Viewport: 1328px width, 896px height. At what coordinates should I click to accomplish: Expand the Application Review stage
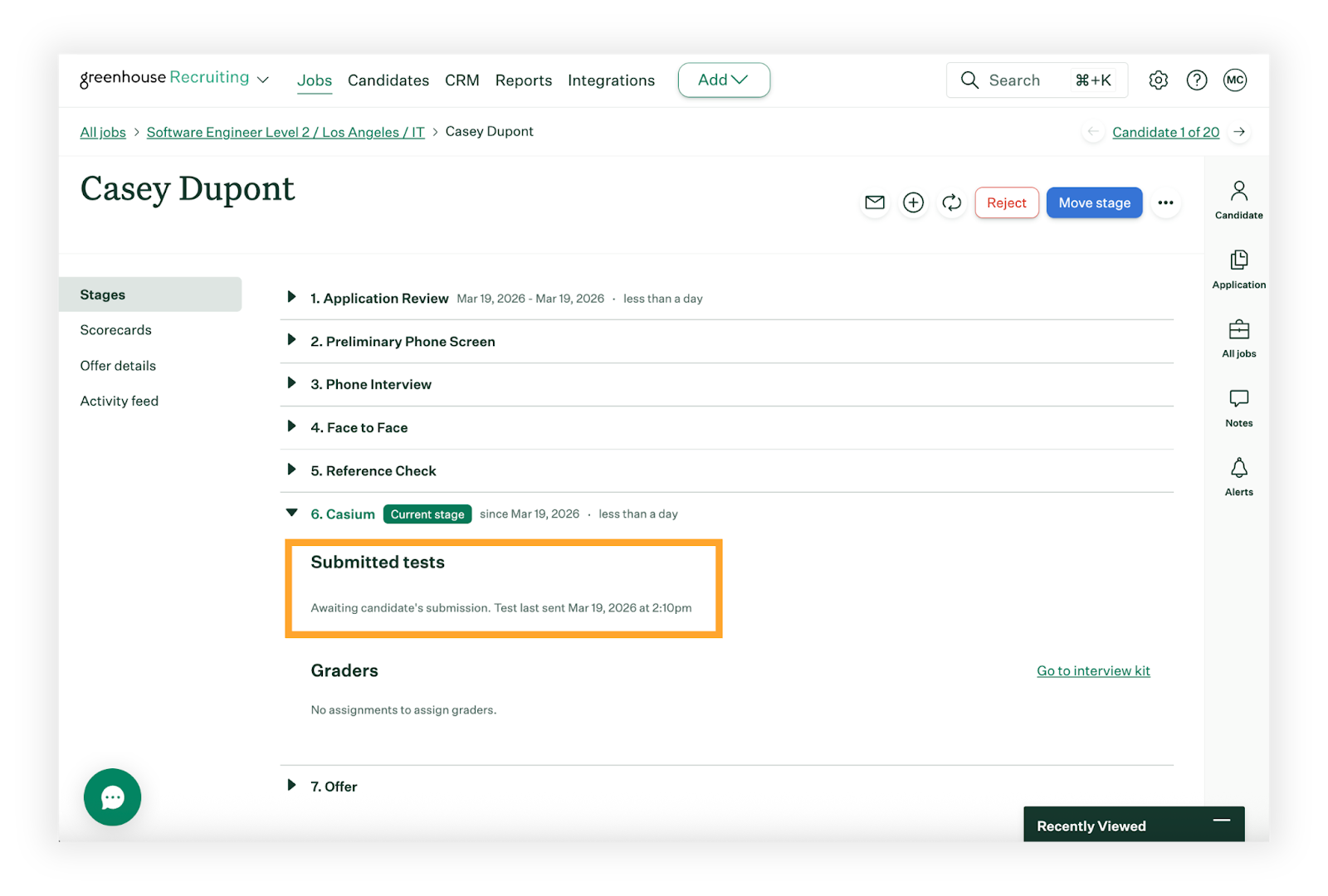click(291, 297)
